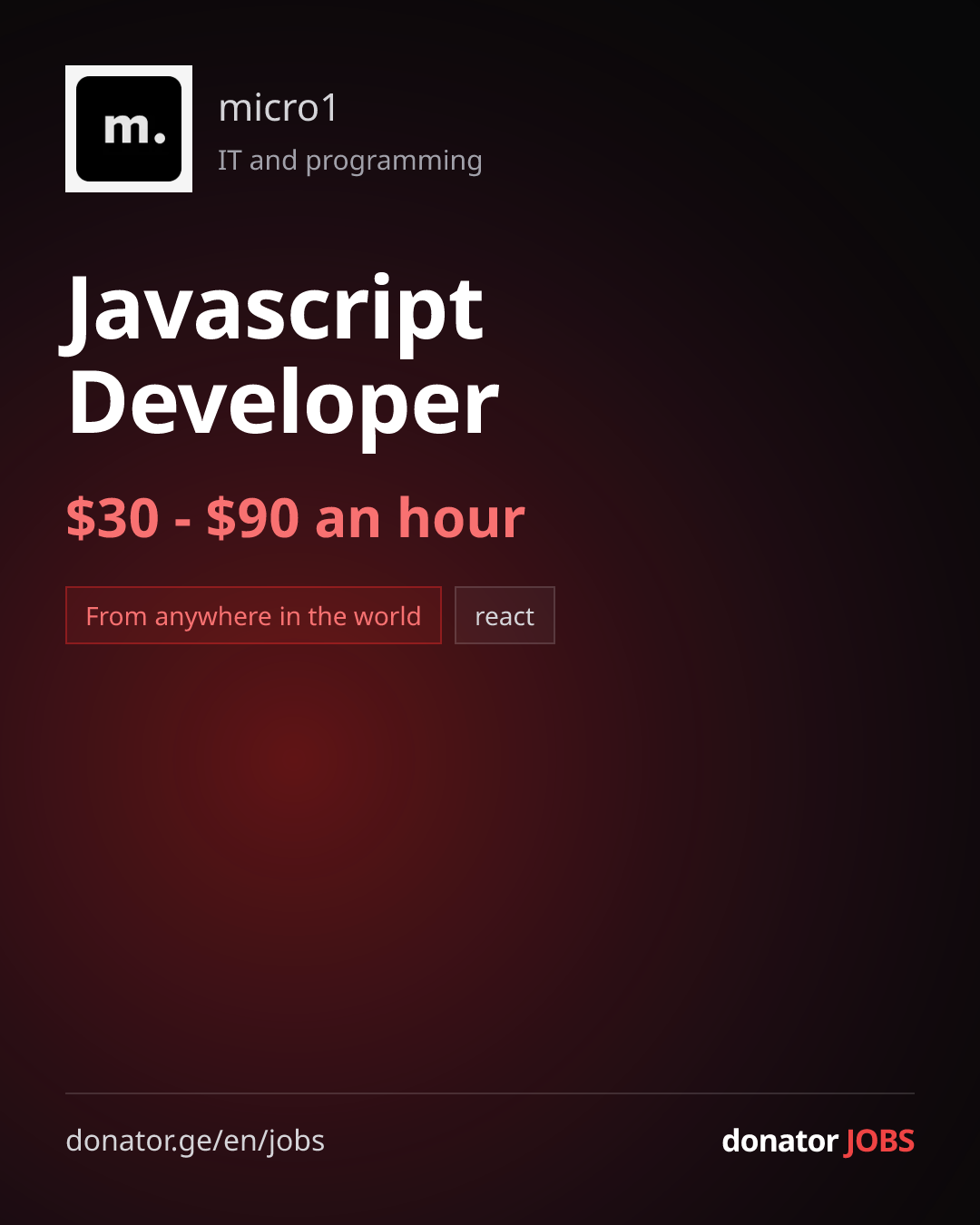Open the donator.ge/en/jobs link
This screenshot has width=980, height=1225.
[195, 1141]
